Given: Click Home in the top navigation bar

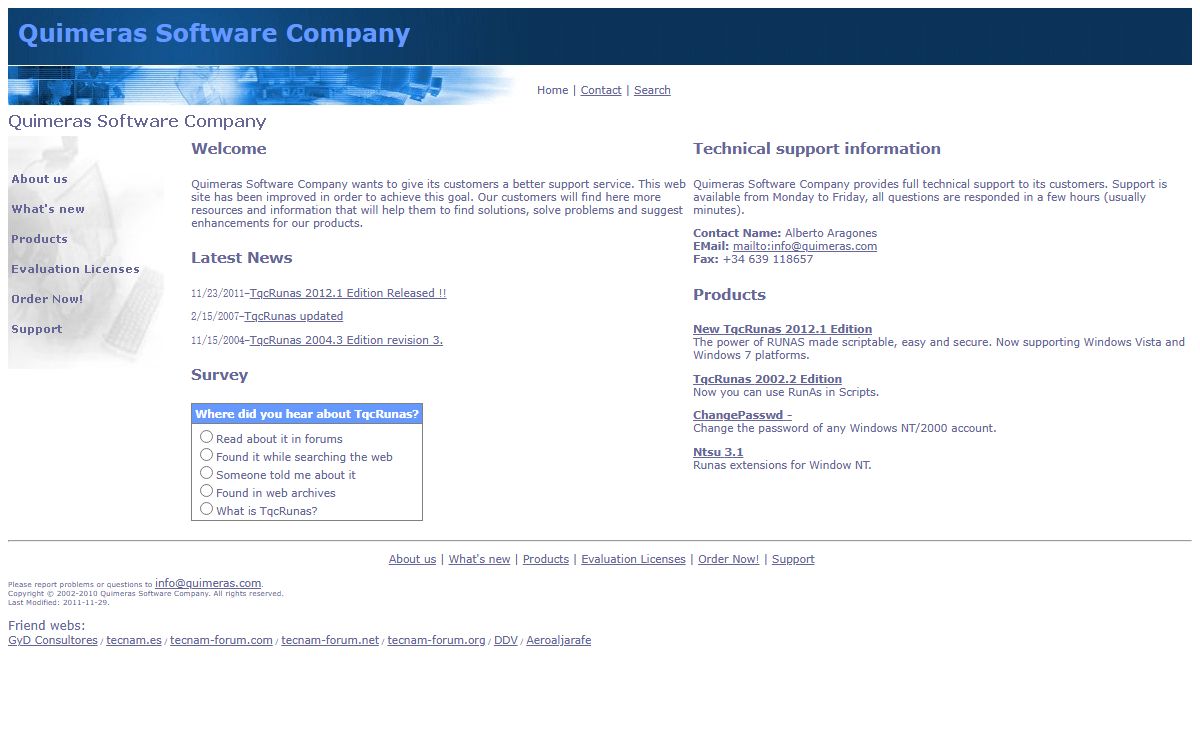Looking at the screenshot, I should [x=552, y=90].
